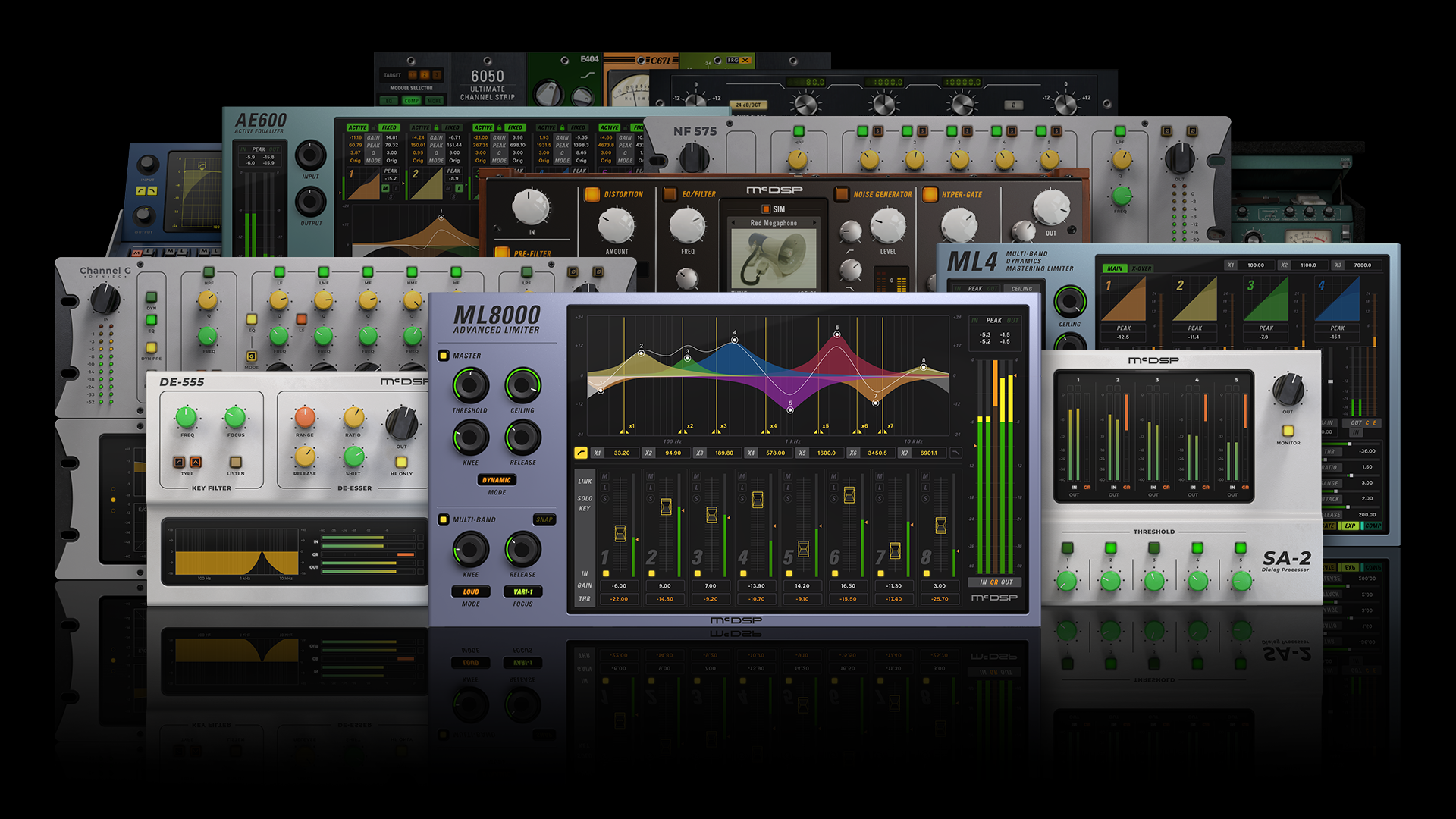Viewport: 1456px width, 819px height.
Task: Select the MAIN tab on ML4
Action: pyautogui.click(x=1115, y=268)
